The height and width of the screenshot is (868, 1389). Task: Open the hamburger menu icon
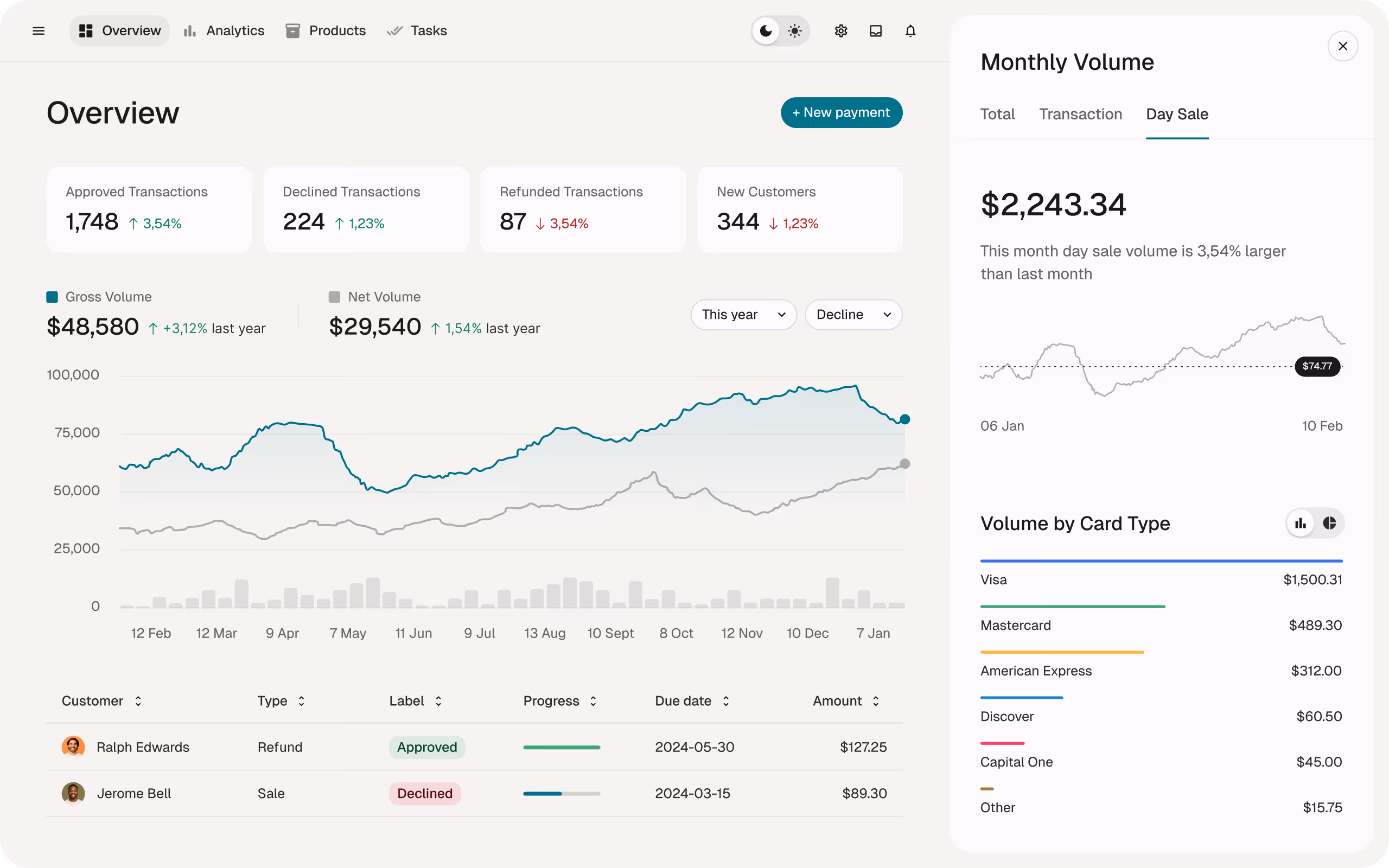click(x=39, y=31)
